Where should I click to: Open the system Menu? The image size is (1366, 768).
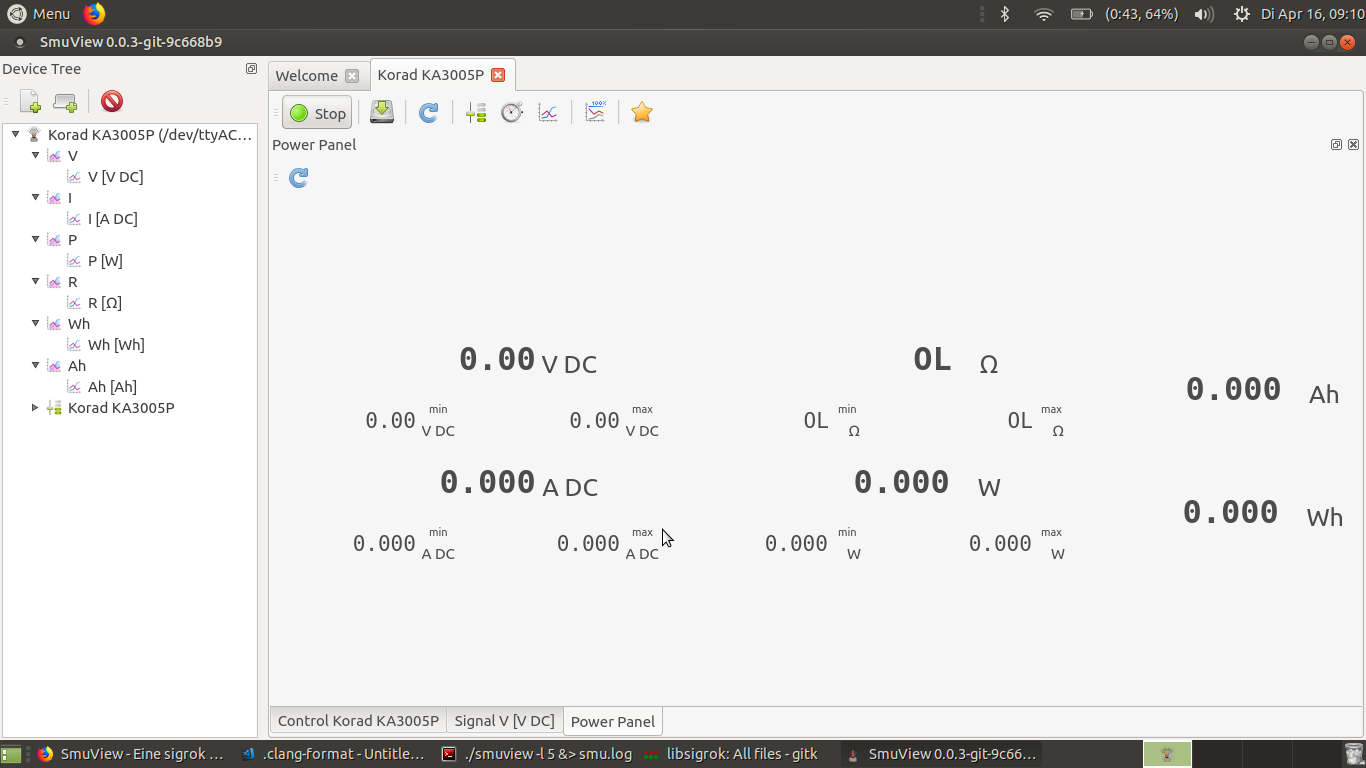[39, 14]
